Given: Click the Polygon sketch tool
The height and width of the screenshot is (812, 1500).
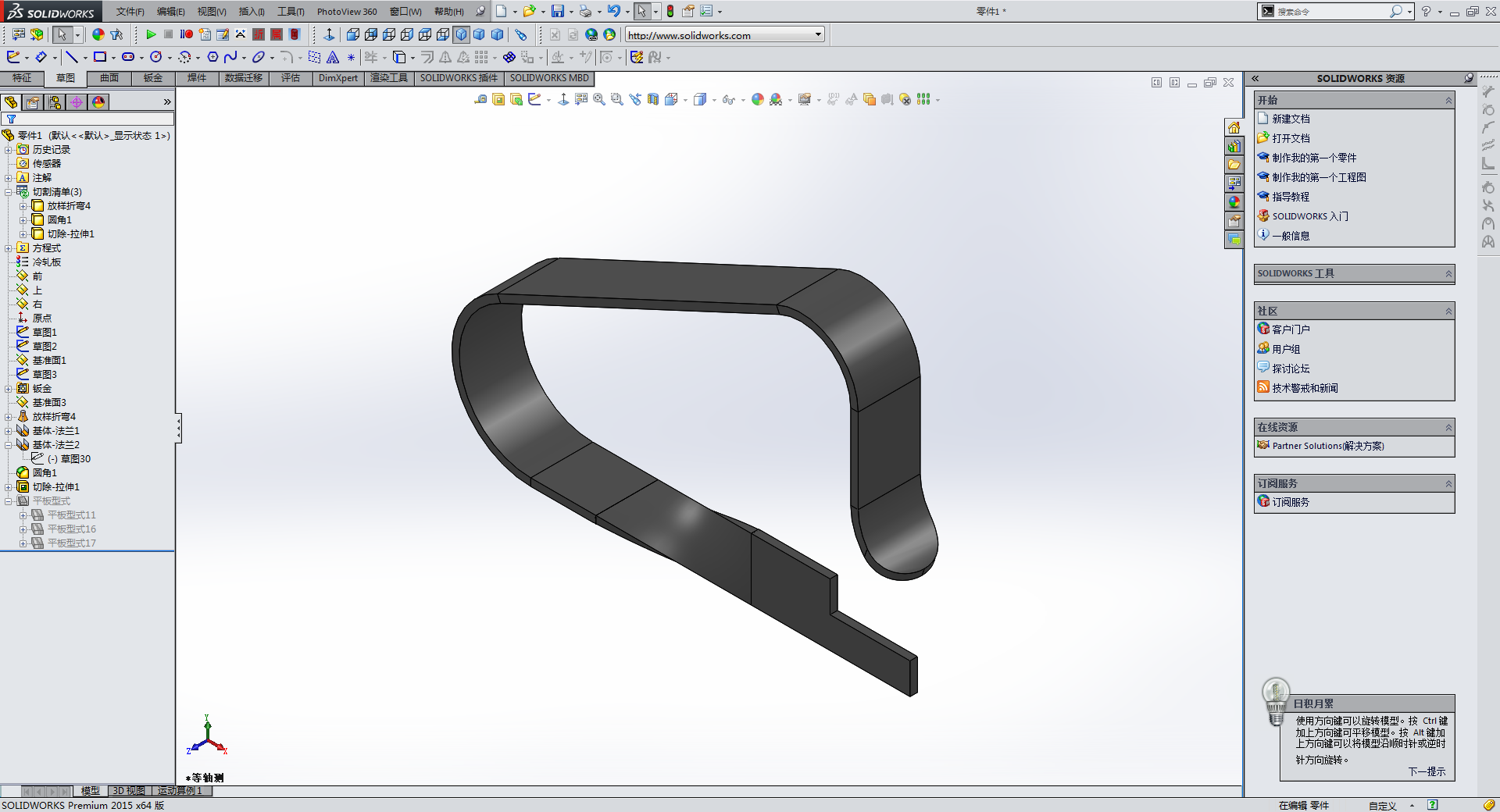Looking at the screenshot, I should [x=212, y=57].
